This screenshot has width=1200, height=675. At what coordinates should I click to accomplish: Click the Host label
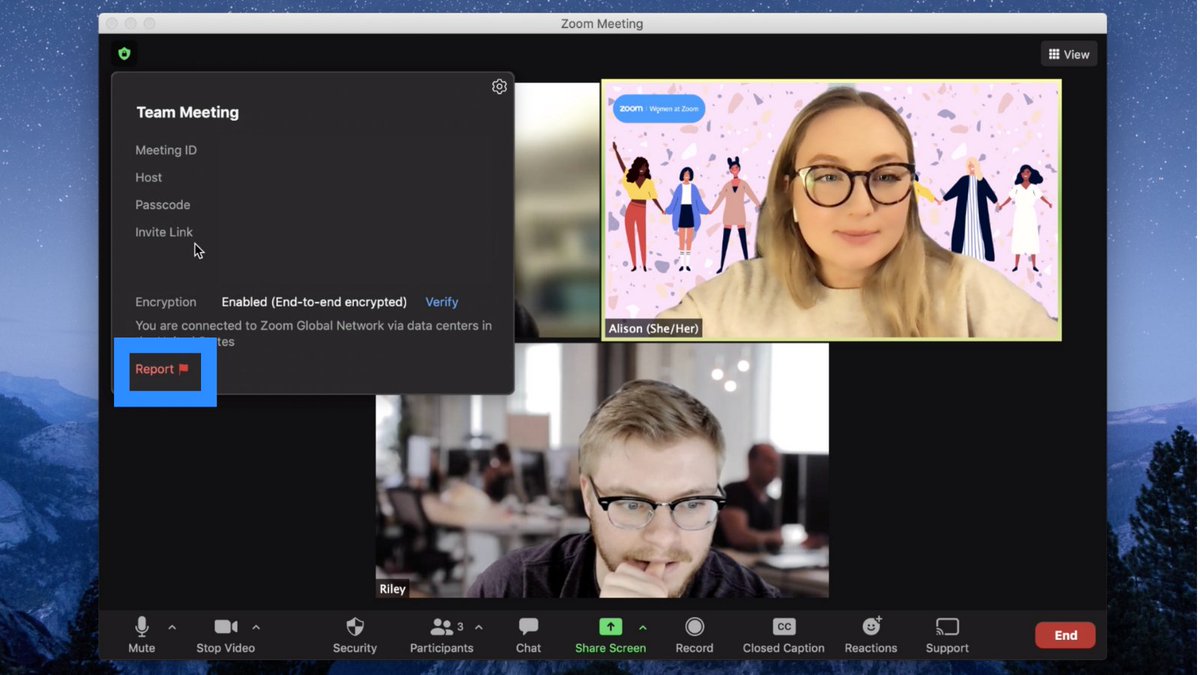point(149,177)
